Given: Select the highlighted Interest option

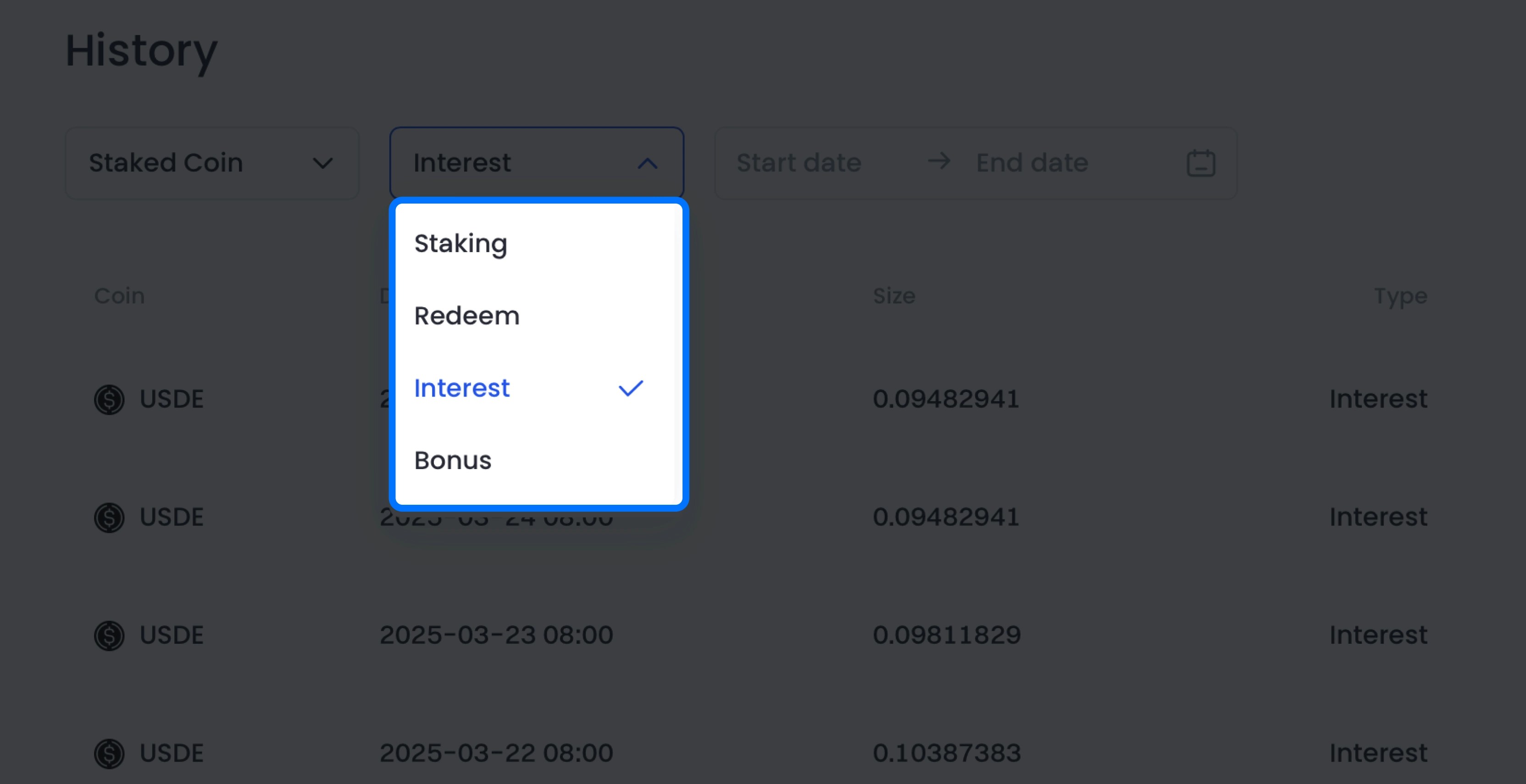Looking at the screenshot, I should tap(462, 388).
